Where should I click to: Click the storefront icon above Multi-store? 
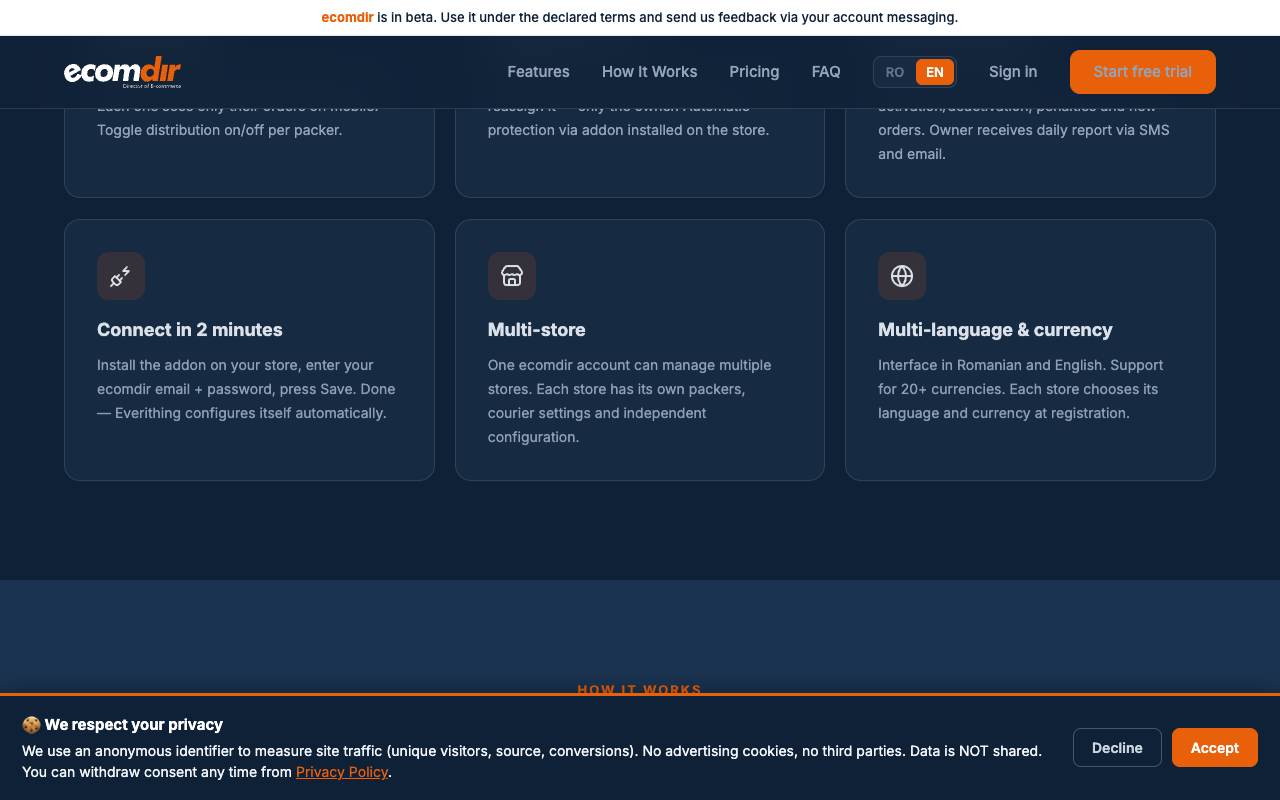point(512,276)
